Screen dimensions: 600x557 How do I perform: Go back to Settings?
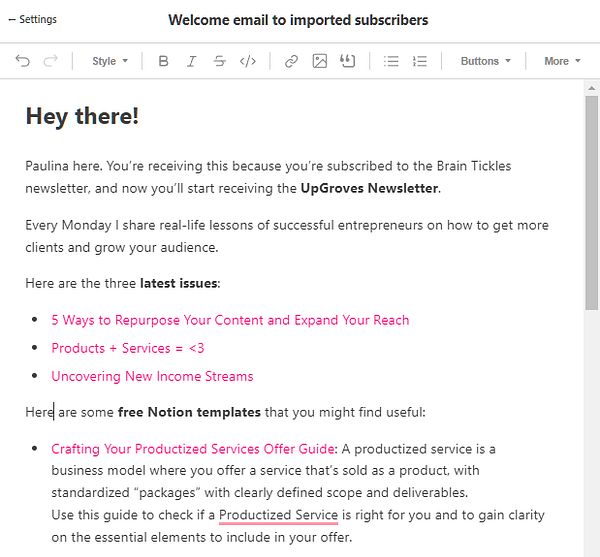[33, 19]
